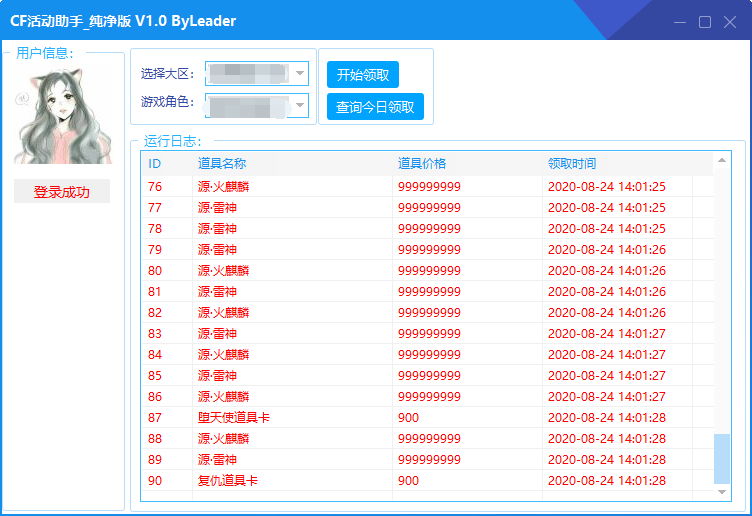The width and height of the screenshot is (752, 516).
Task: Click the 登录成功 status button
Action: [x=62, y=192]
